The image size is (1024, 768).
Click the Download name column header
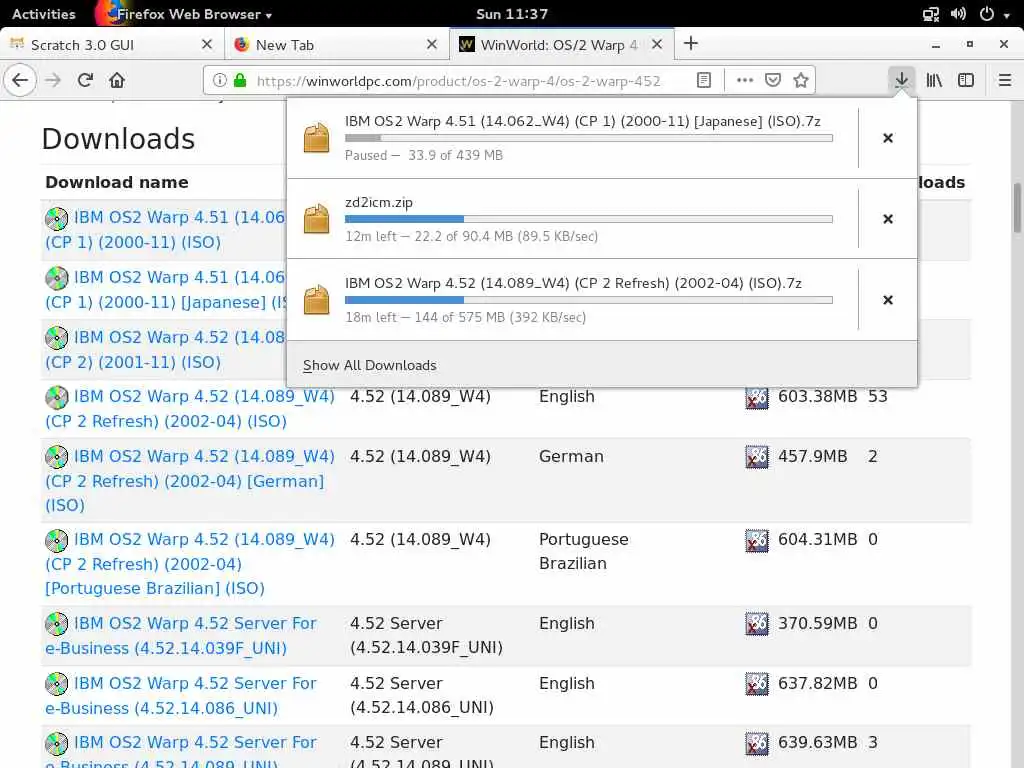click(117, 182)
